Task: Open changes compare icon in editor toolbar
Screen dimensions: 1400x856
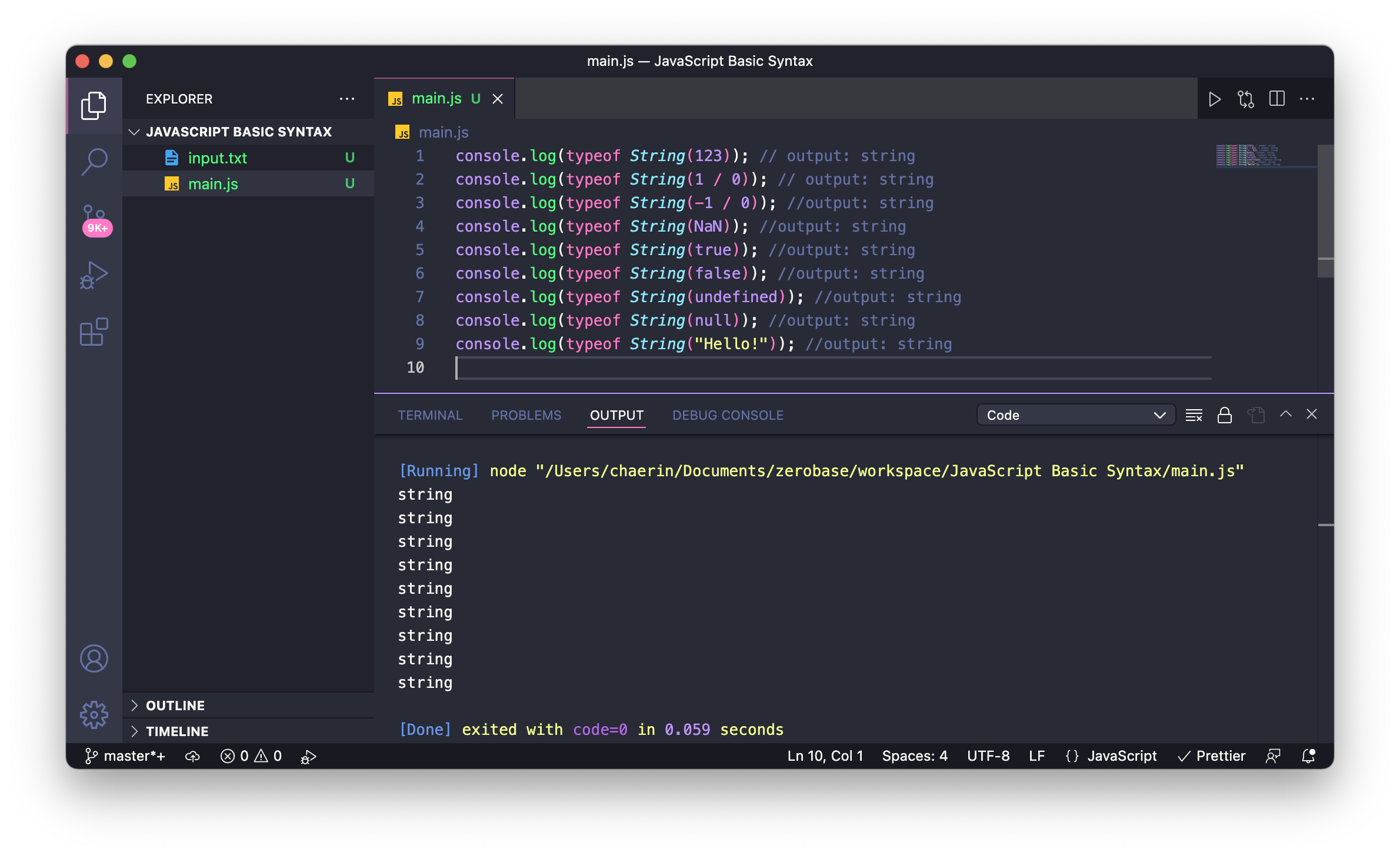Action: coord(1245,99)
